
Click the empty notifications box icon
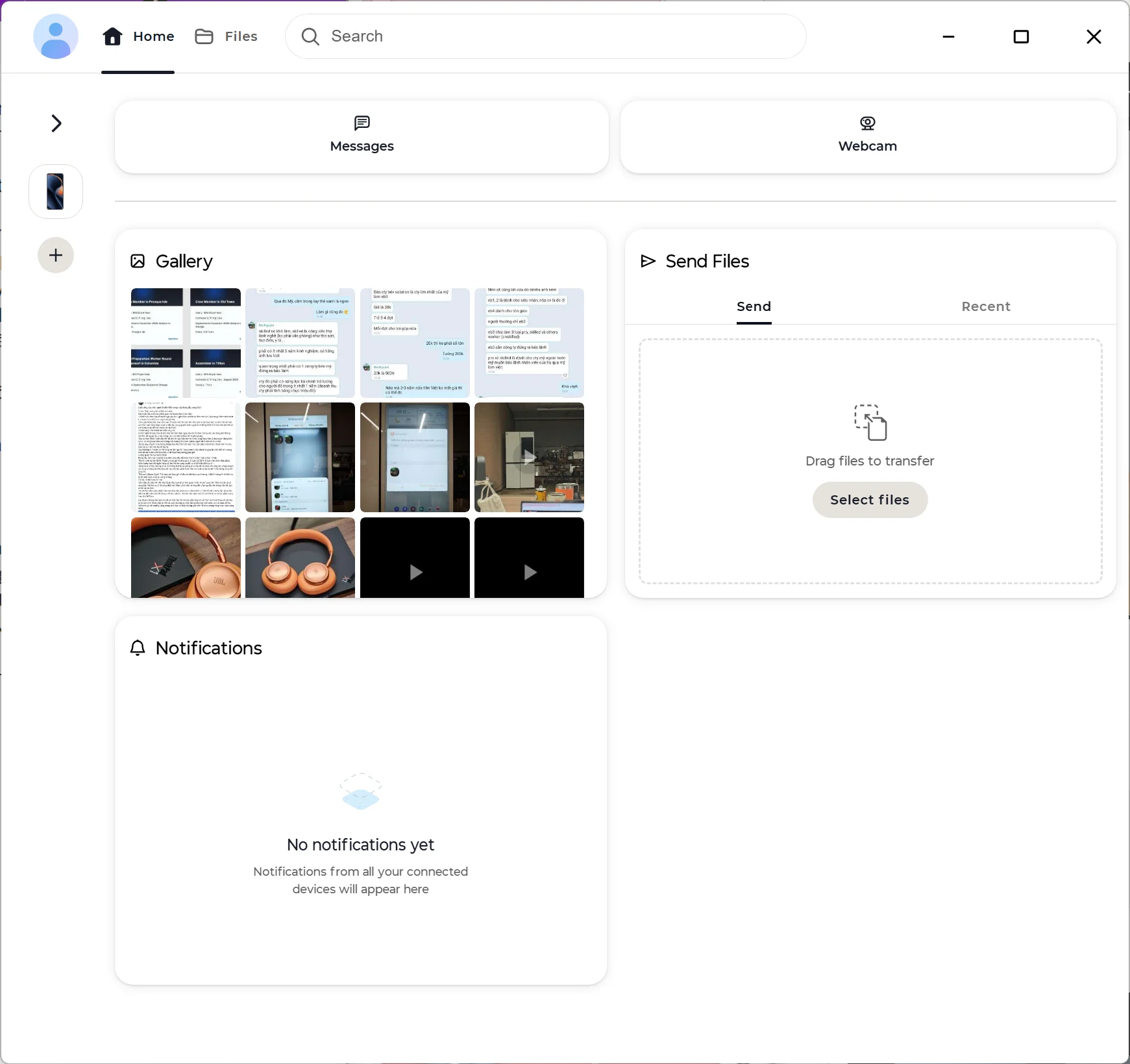coord(361,791)
